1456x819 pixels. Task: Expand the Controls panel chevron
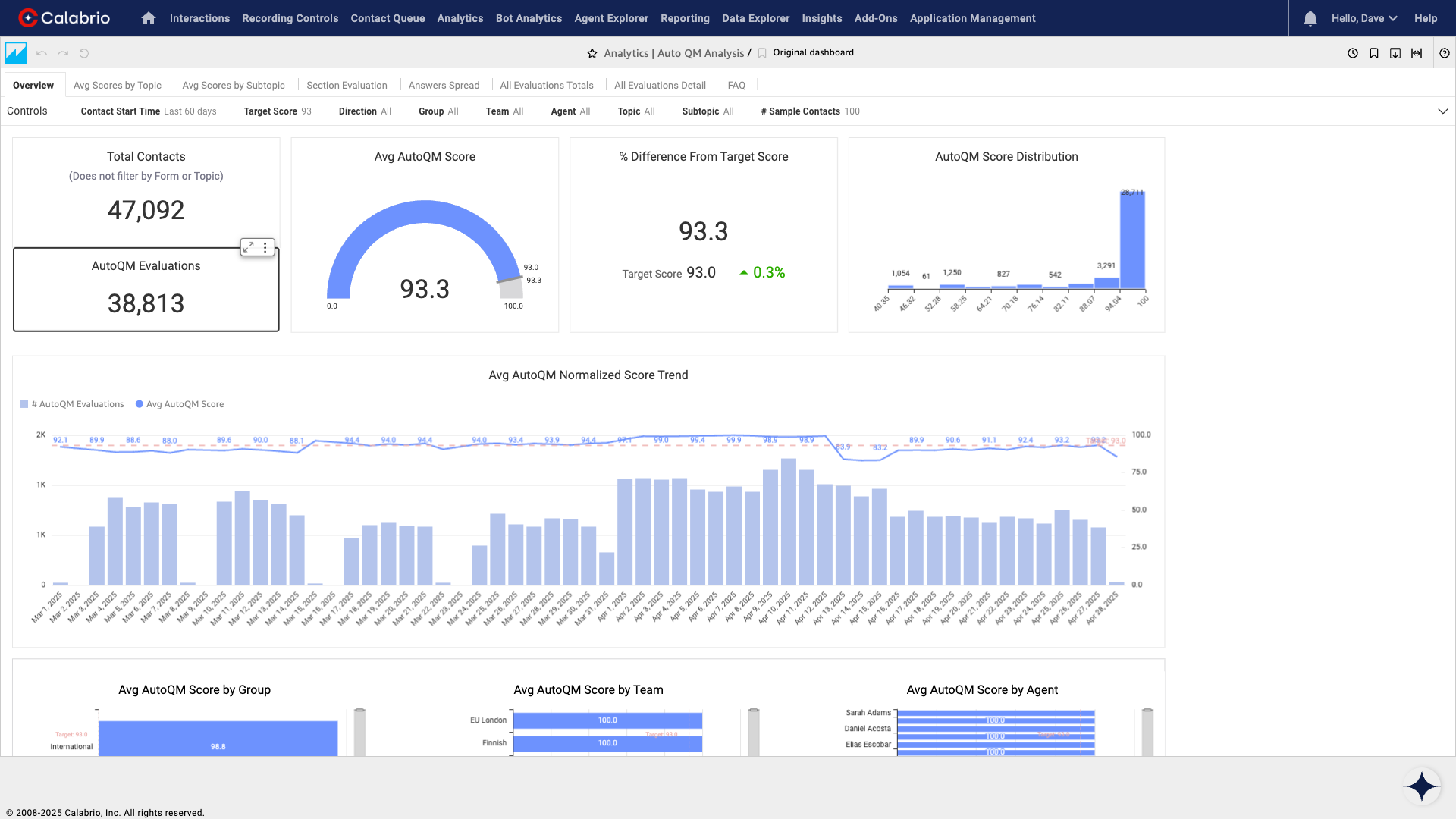point(1442,111)
